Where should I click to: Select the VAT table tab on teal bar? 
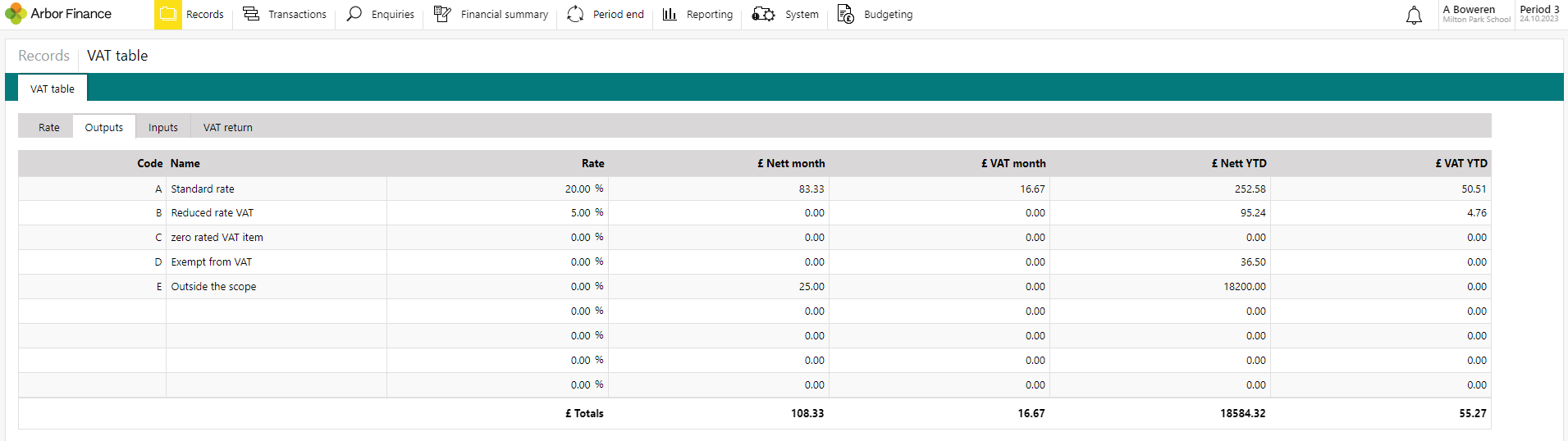(53, 89)
